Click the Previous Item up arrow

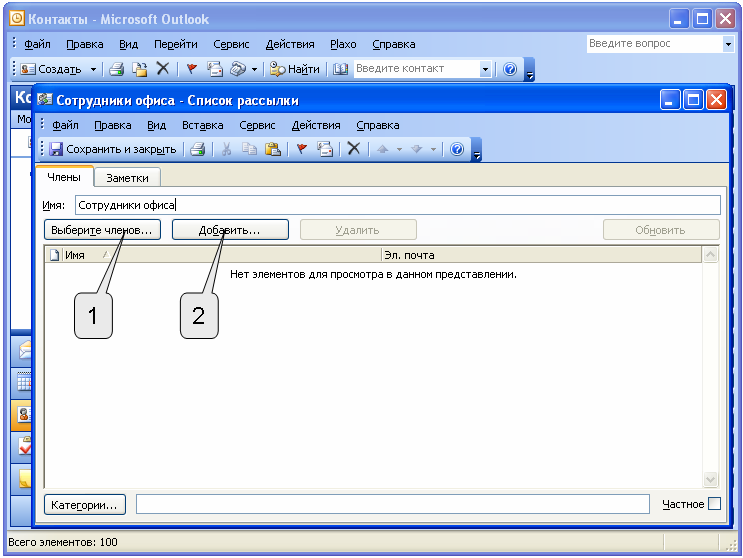[382, 149]
